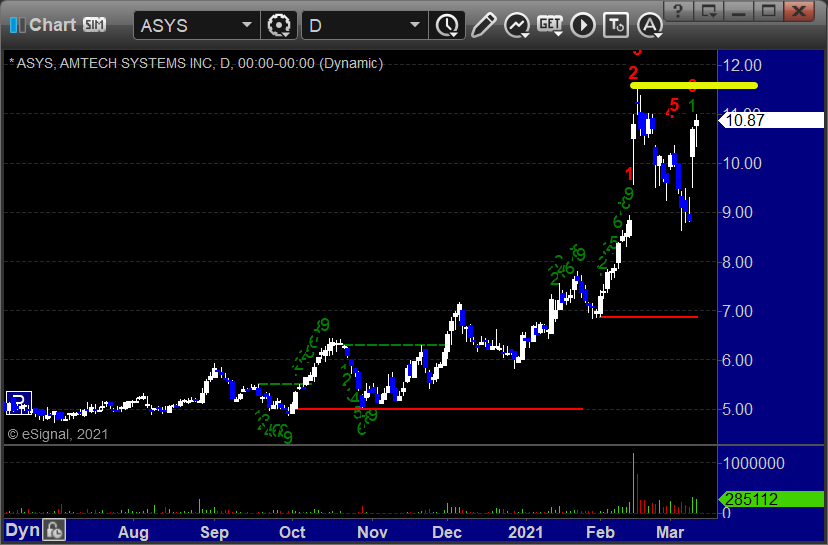This screenshot has height=545, width=828.
Task: Click the Dec label on time axis
Action: coord(447,532)
